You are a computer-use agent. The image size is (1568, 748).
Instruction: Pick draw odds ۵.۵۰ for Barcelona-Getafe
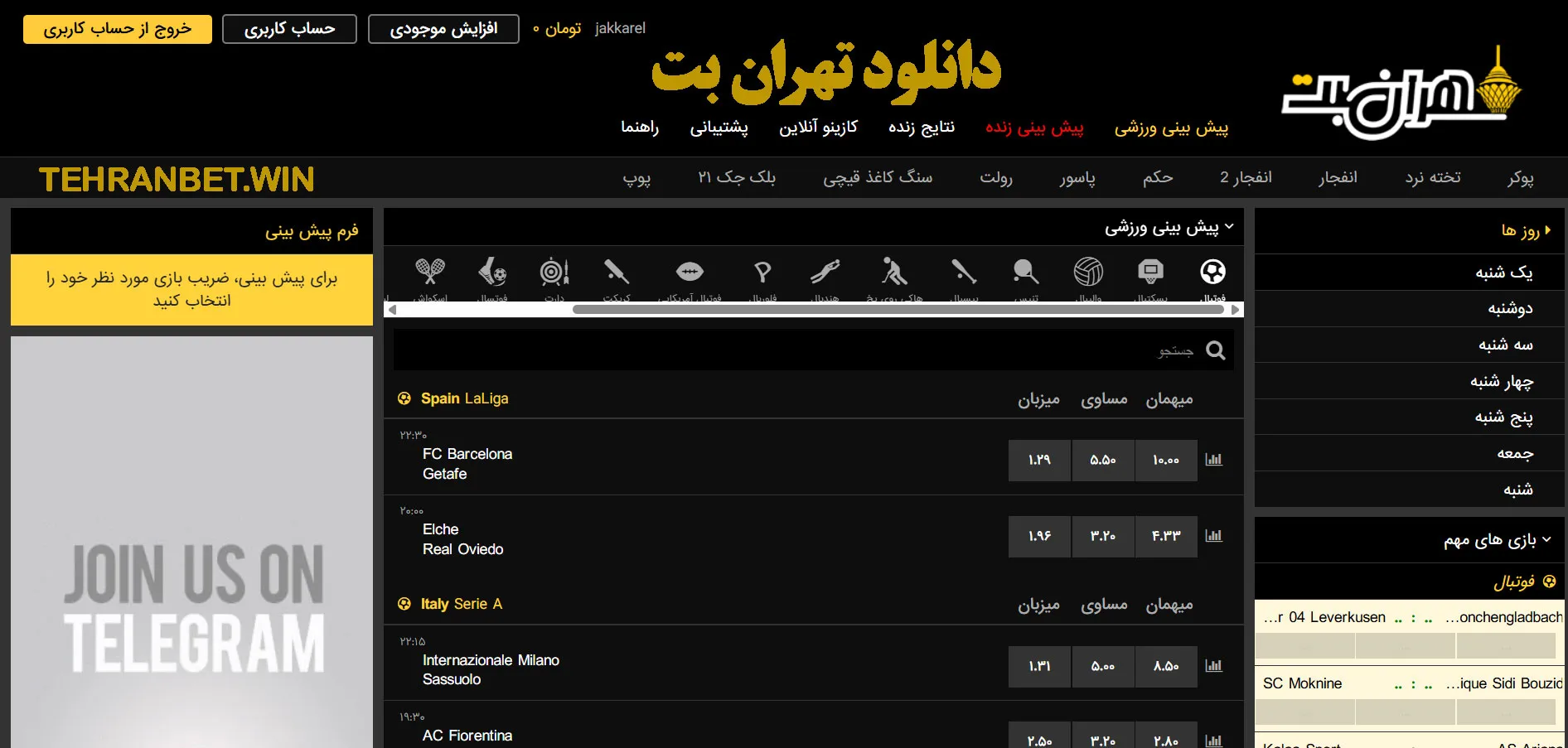coord(1103,460)
